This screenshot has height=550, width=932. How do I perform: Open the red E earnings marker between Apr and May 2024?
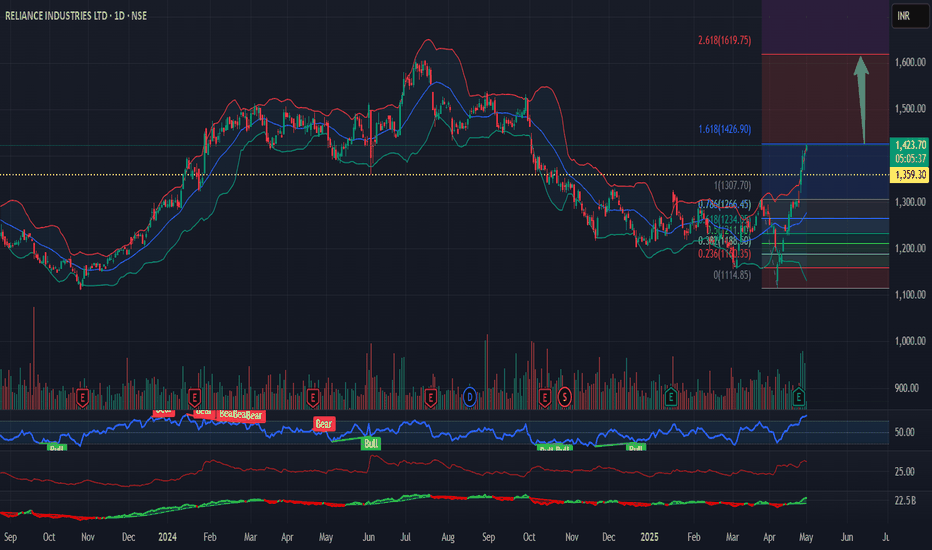[313, 397]
